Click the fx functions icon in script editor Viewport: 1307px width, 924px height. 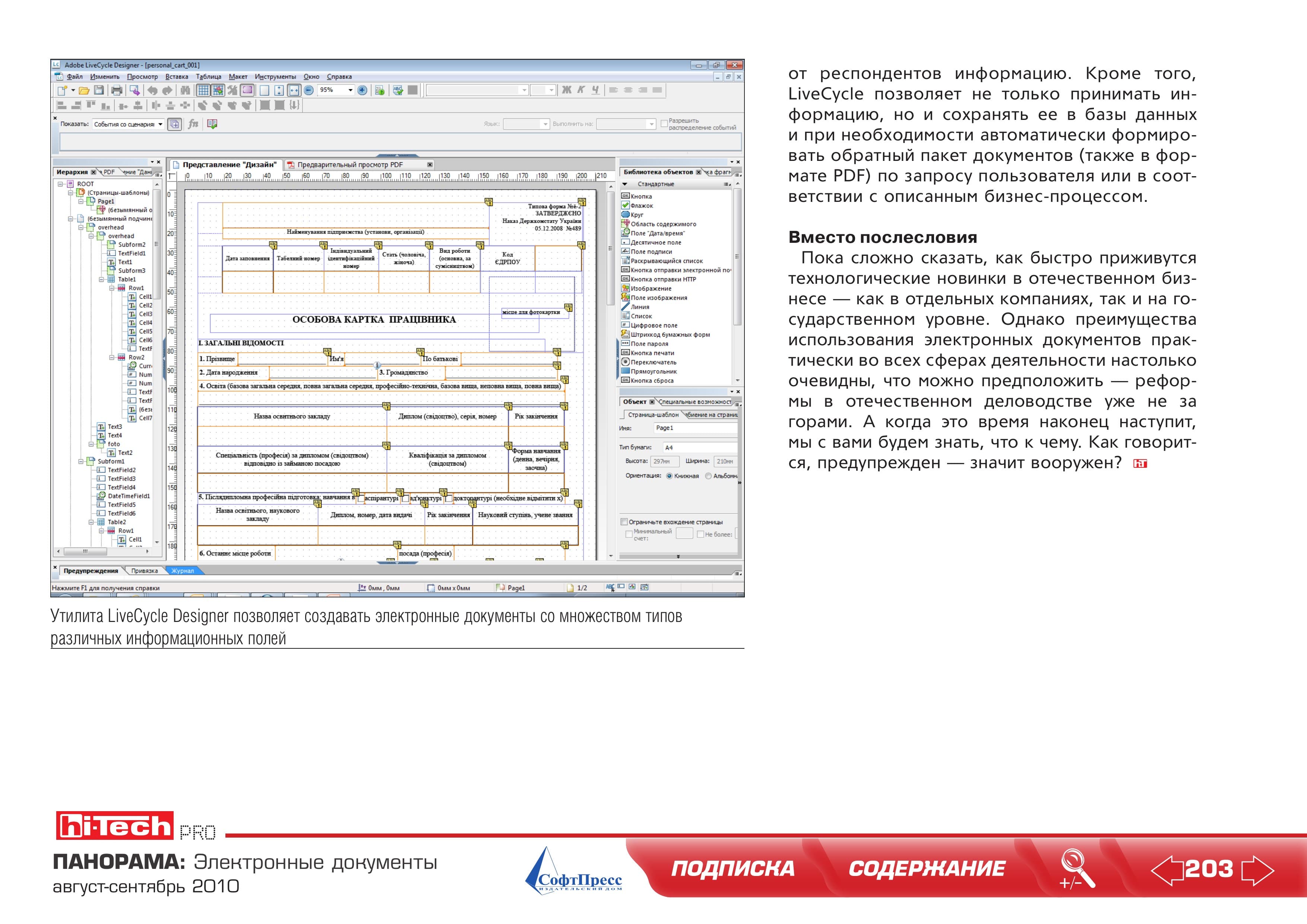coord(193,124)
